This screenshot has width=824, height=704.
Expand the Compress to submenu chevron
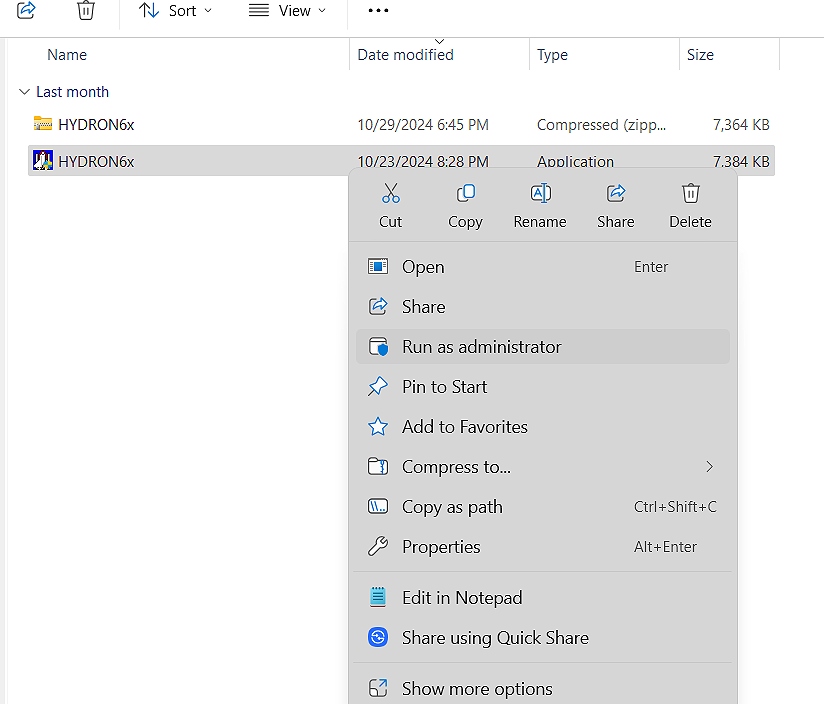[x=709, y=466]
